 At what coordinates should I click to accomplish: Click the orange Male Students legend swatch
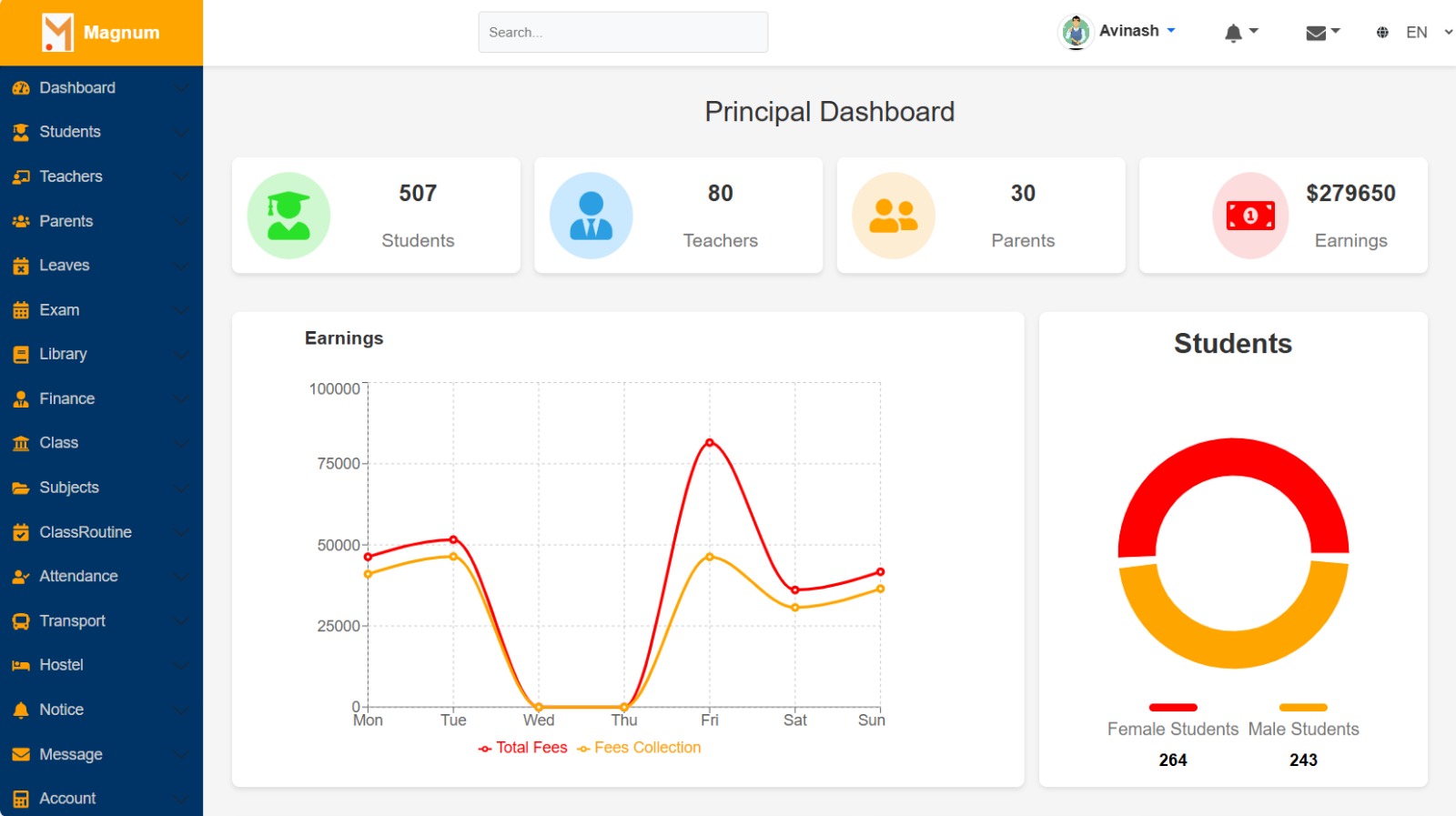pos(1302,708)
